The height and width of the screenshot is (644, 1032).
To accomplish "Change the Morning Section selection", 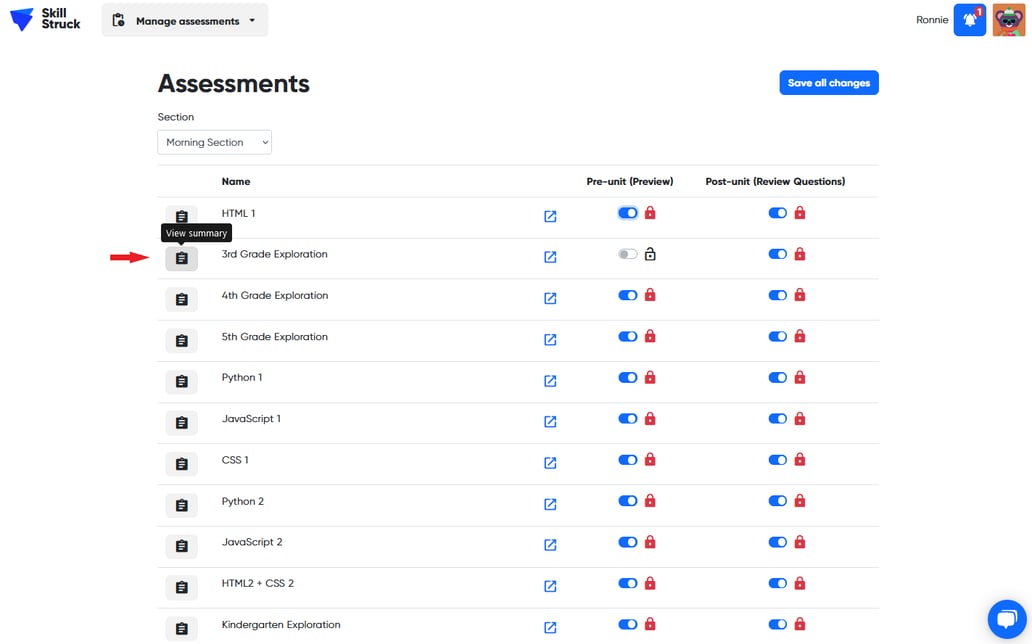I will point(214,142).
